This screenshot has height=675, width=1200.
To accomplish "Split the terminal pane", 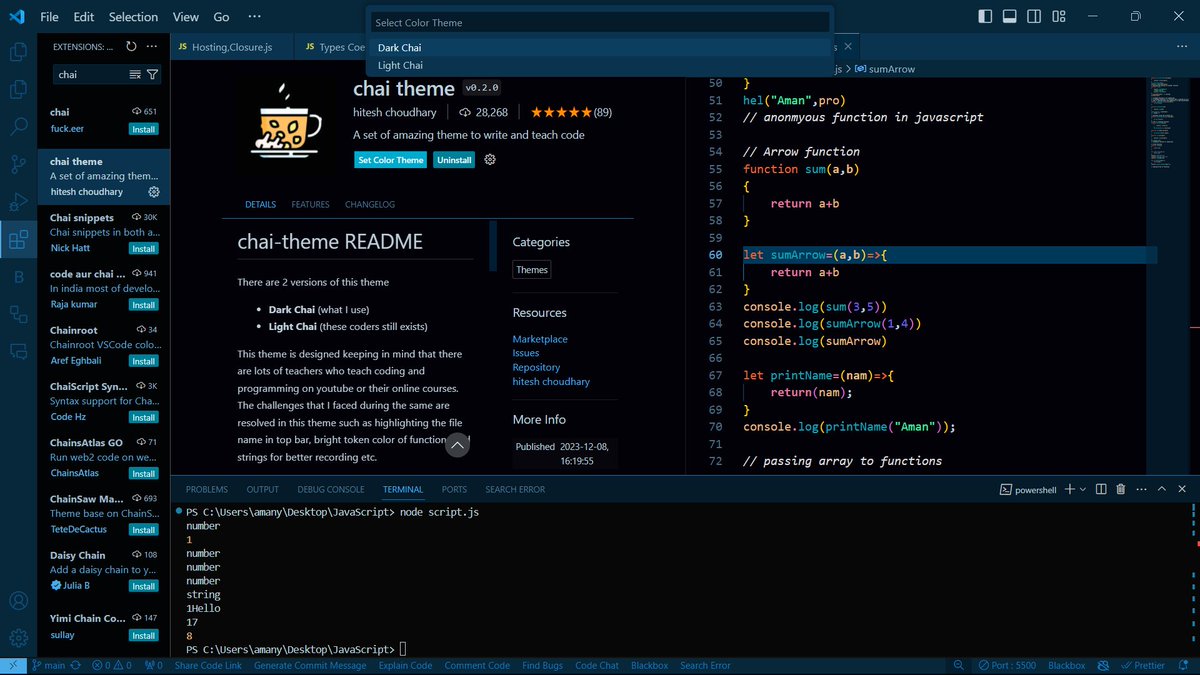I will coord(1101,489).
